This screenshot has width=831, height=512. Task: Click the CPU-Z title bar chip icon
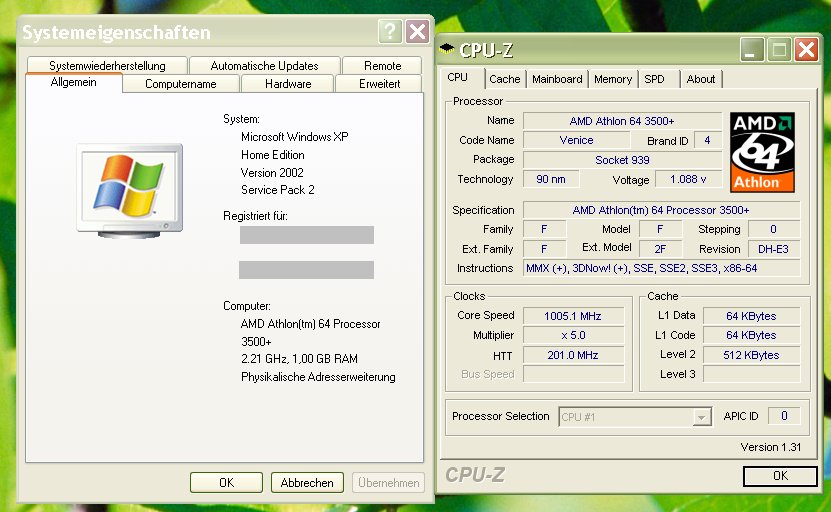tap(447, 49)
